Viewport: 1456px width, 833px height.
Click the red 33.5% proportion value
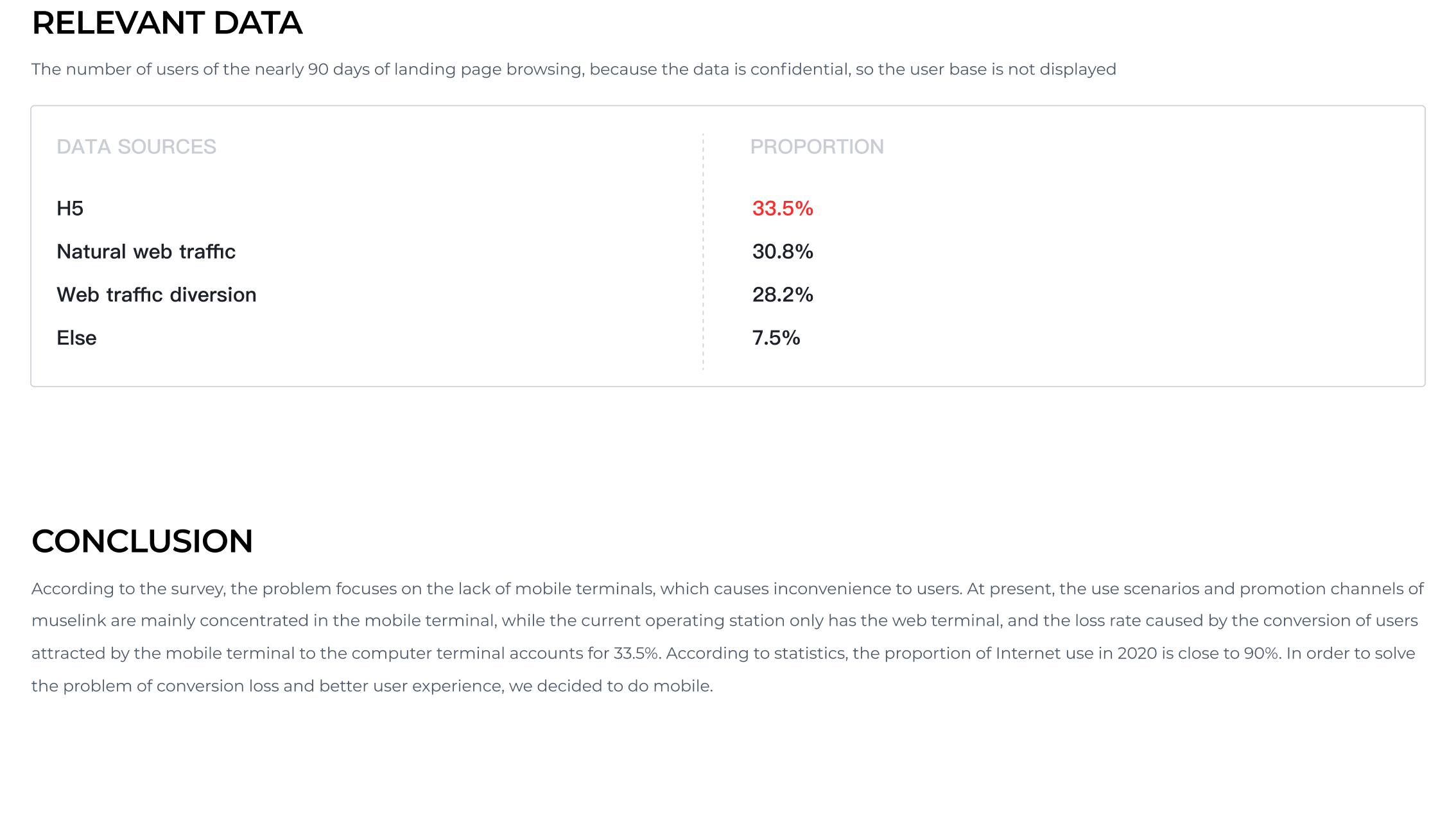point(783,209)
